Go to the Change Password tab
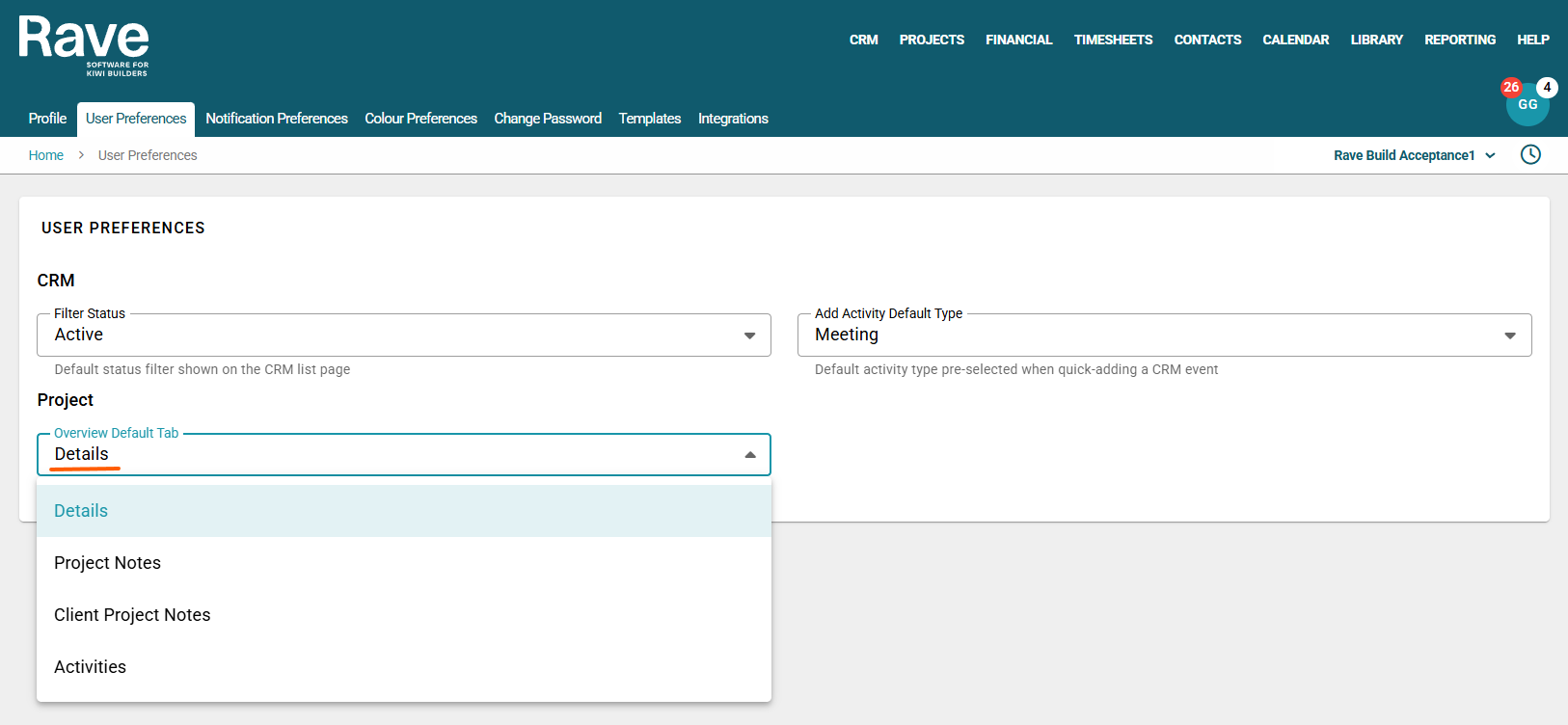 pos(548,119)
